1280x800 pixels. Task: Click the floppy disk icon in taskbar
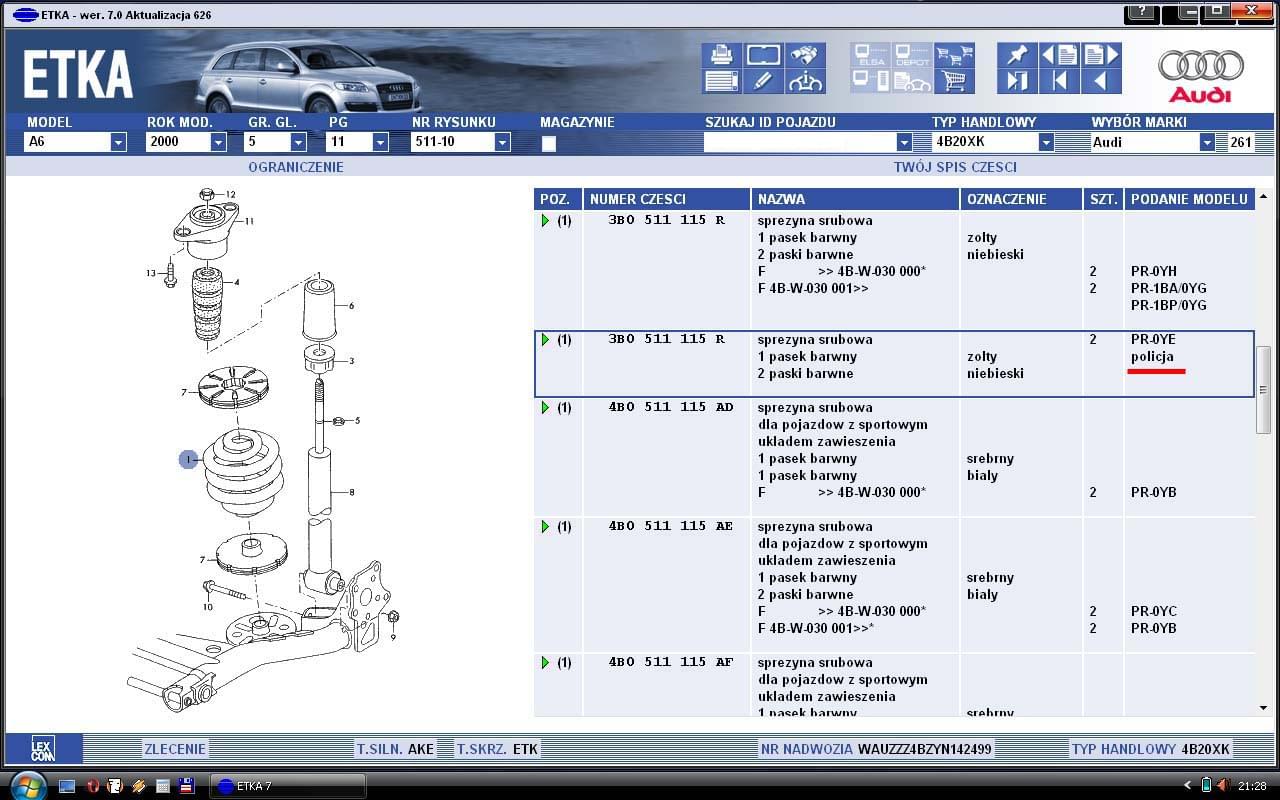click(x=186, y=786)
